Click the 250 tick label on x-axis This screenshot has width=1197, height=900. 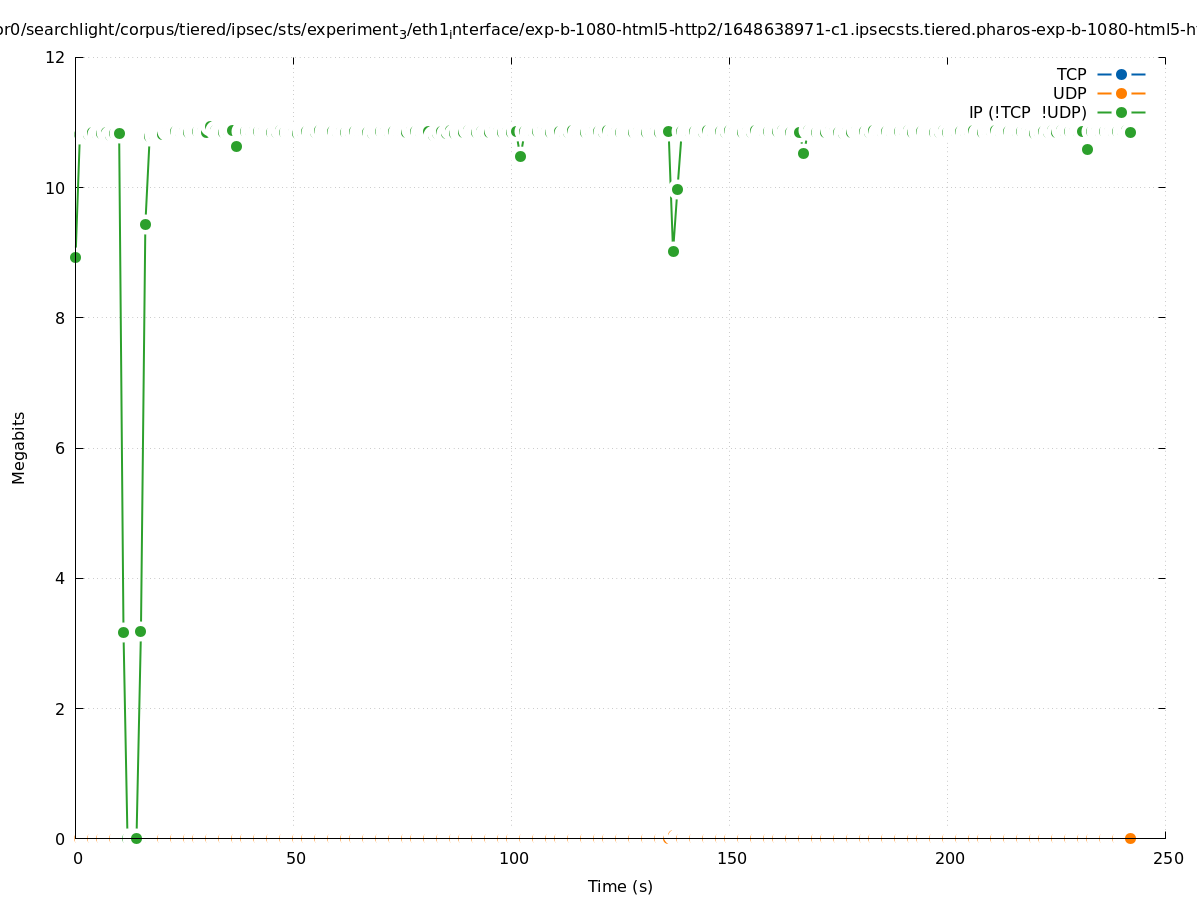[1167, 859]
